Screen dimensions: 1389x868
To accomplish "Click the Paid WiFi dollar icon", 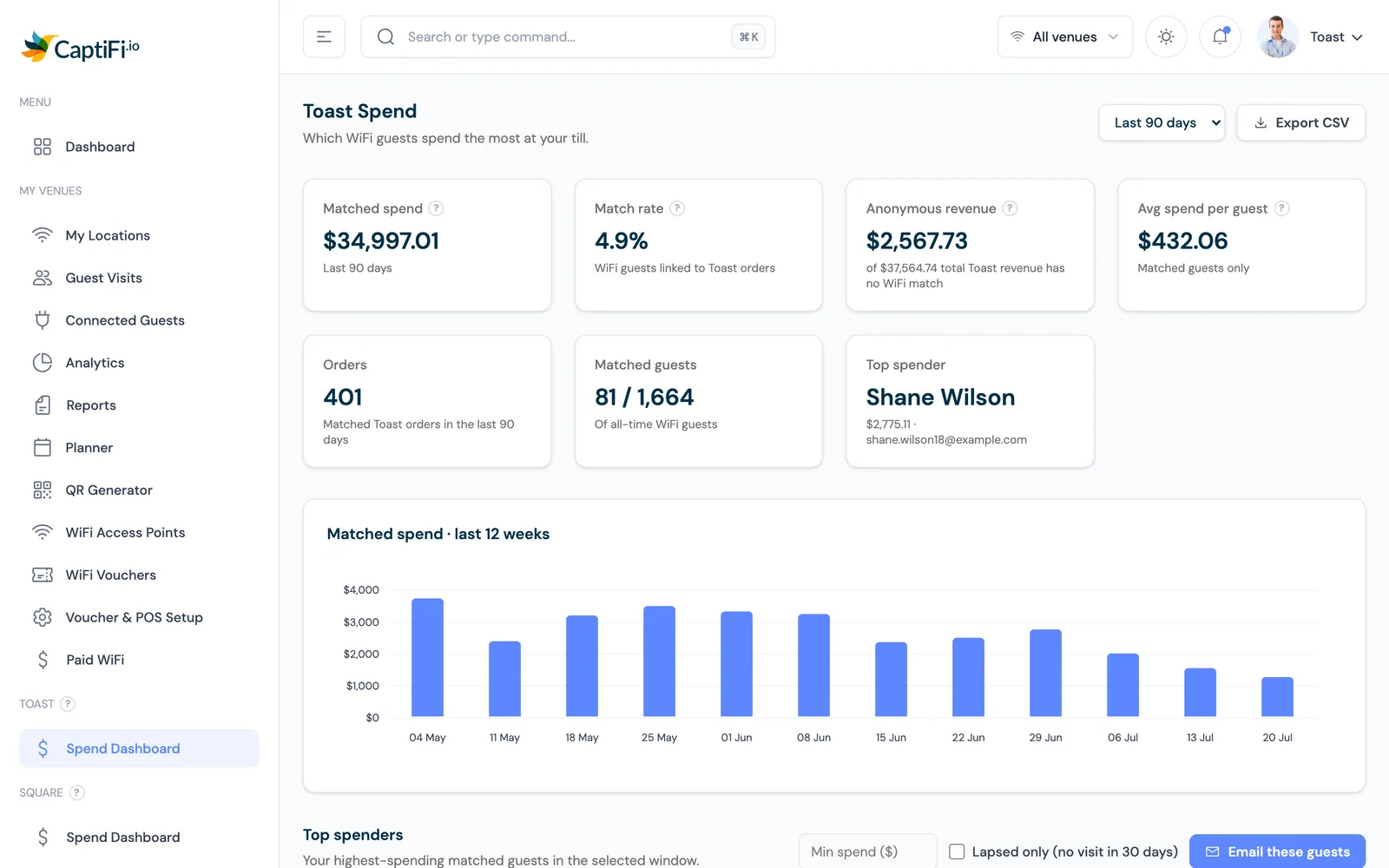I will 43,660.
